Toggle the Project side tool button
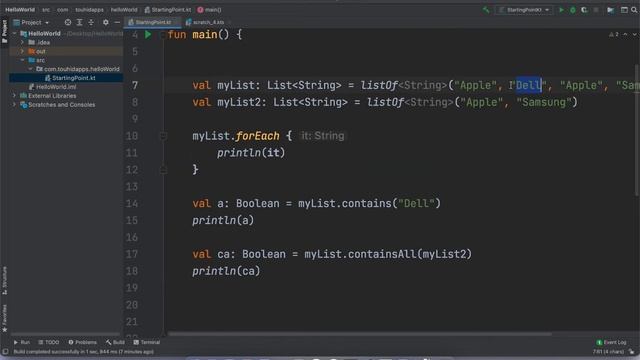Screen dimensions: 640x360 coord(4,31)
